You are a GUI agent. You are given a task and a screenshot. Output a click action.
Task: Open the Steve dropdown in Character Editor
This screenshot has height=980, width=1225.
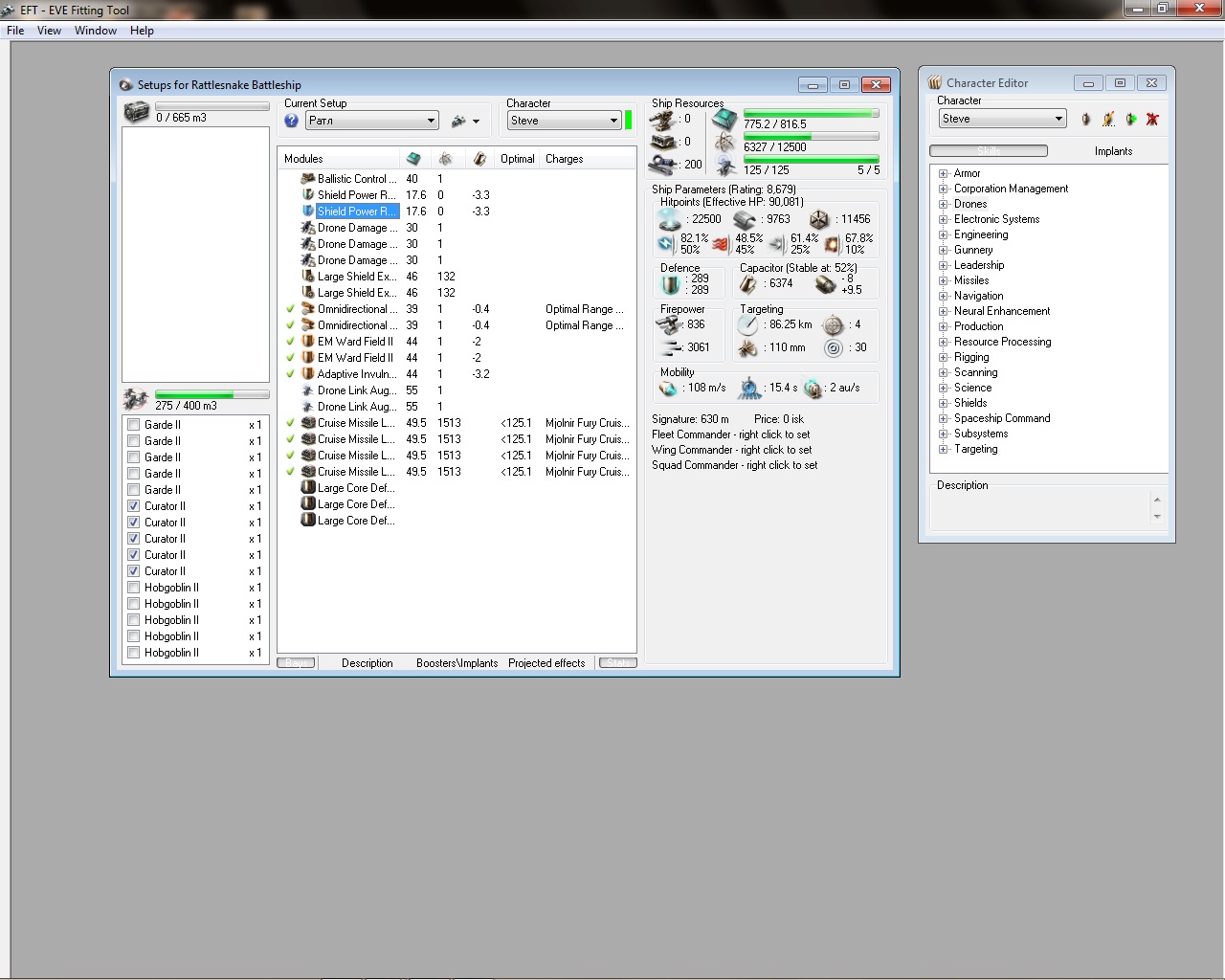(x=1002, y=119)
